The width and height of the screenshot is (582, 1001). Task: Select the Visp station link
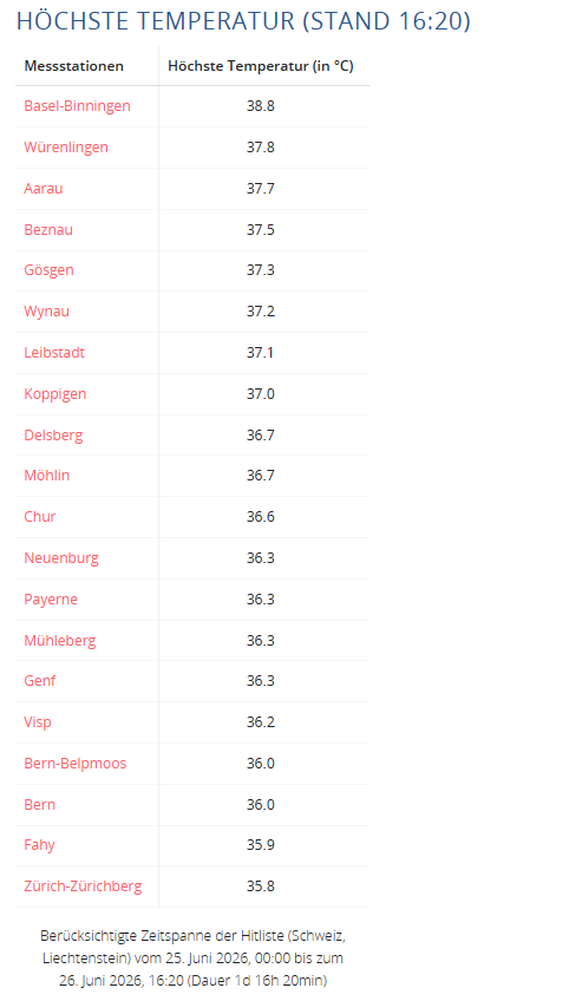[x=38, y=723]
